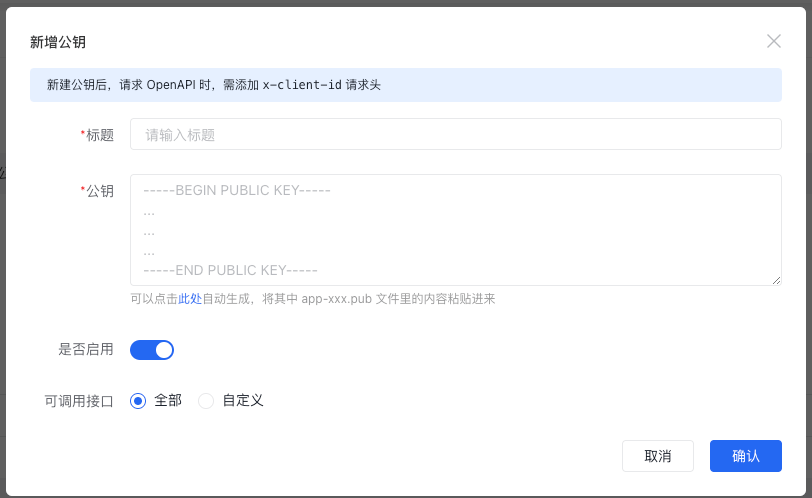The image size is (812, 498).
Task: Open the 此处 auto-generate link
Action: point(190,299)
